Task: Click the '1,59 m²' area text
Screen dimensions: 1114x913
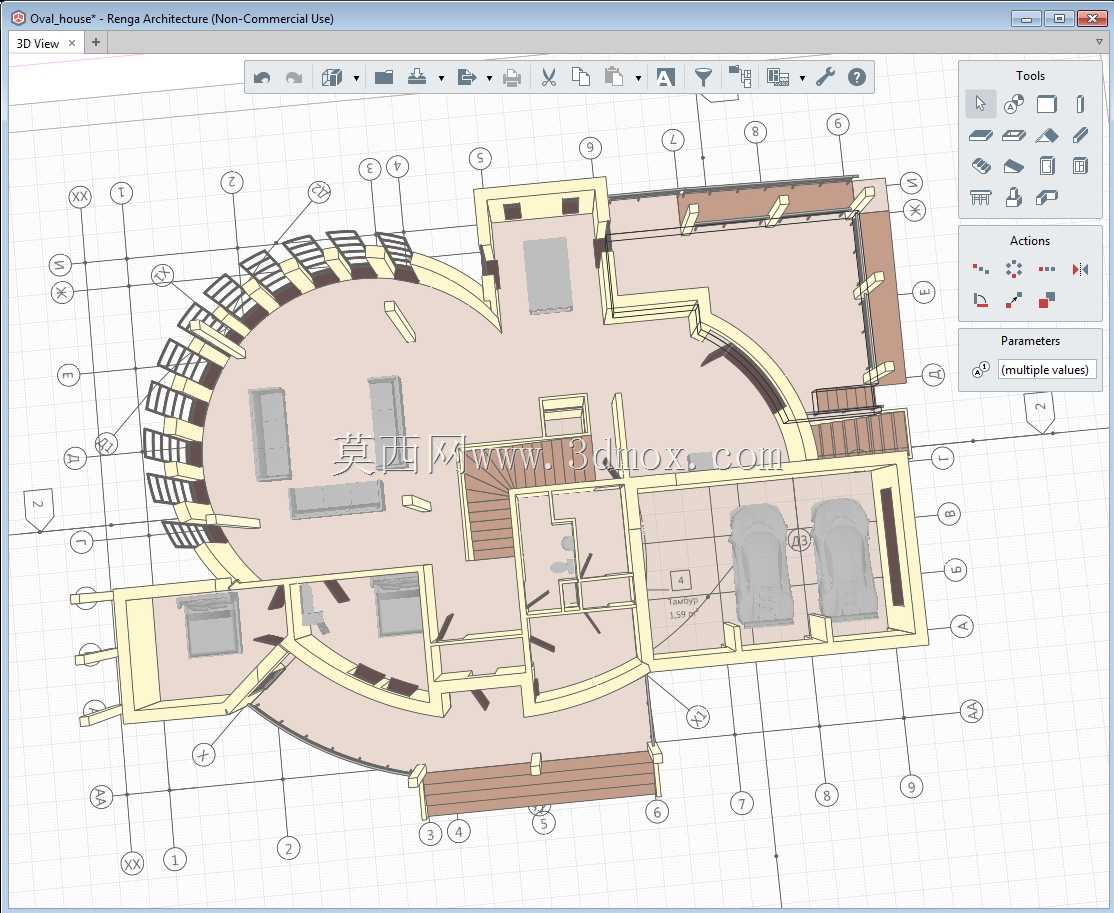Action: (683, 614)
